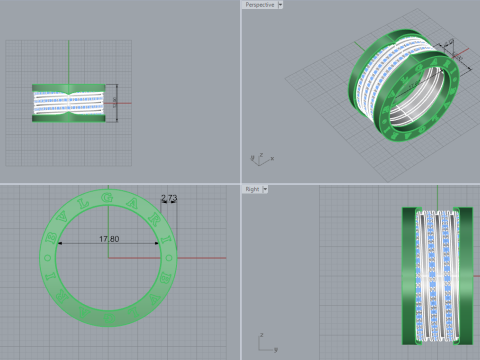Click the green ring in the Perspective view
Image resolution: width=480 pixels, height=360 pixels.
point(404,85)
